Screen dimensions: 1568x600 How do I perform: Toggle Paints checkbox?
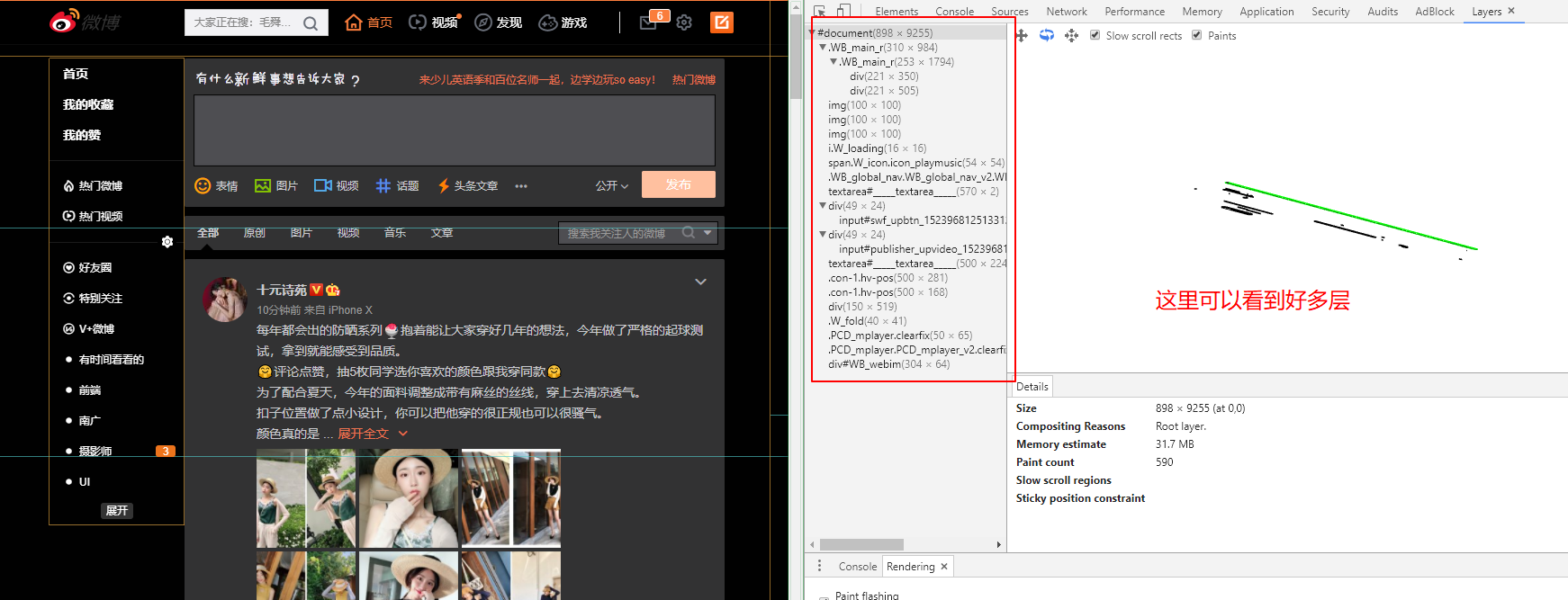point(1196,35)
